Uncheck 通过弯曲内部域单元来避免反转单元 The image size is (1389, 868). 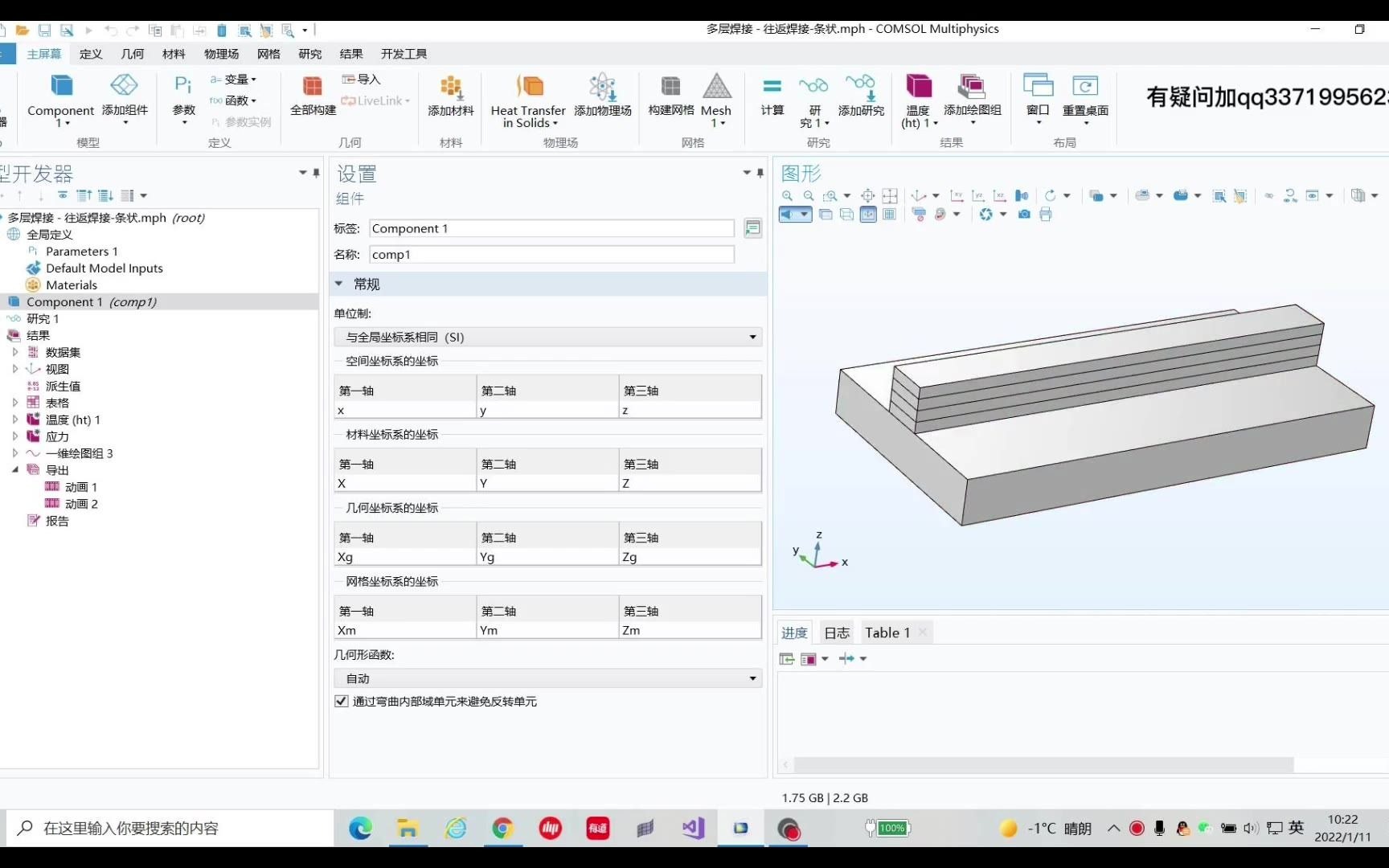click(x=341, y=701)
